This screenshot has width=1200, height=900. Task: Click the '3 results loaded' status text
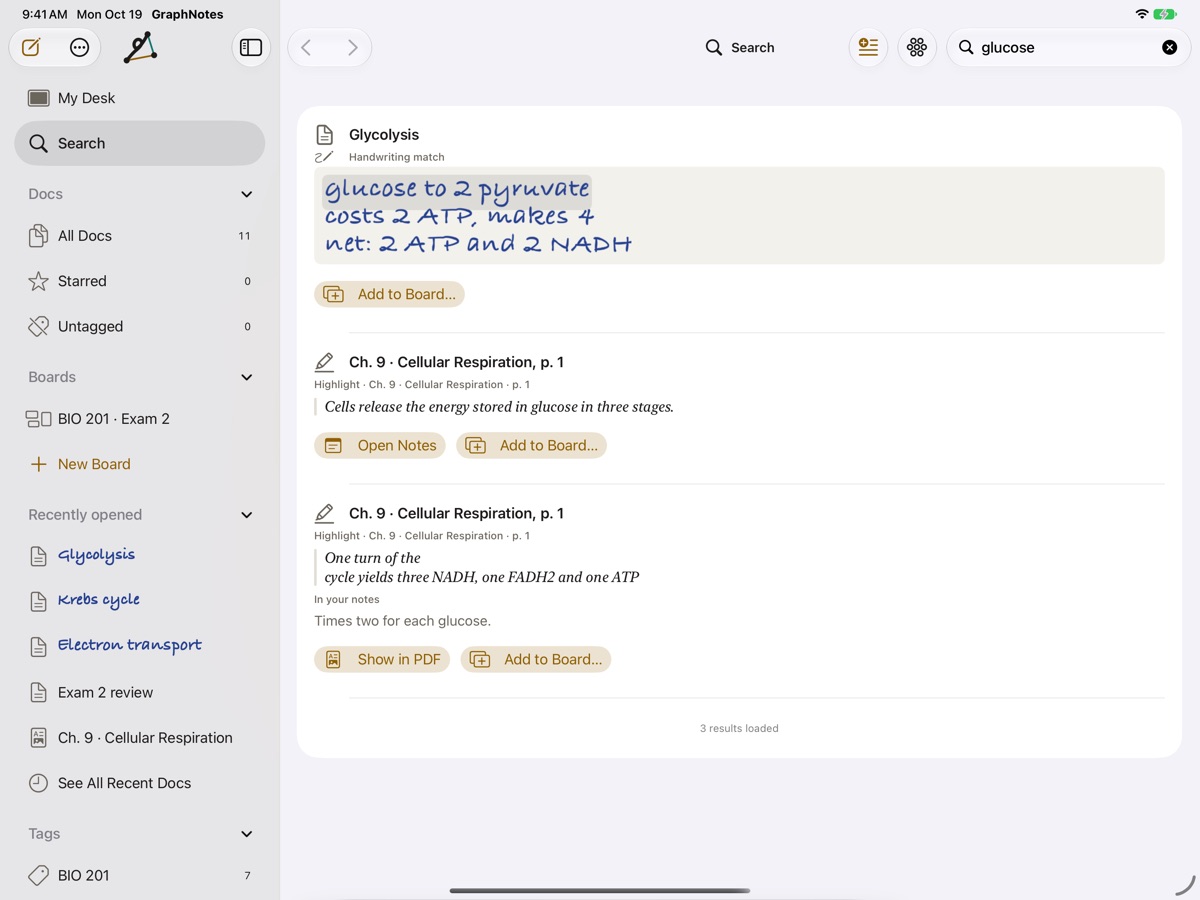point(739,728)
